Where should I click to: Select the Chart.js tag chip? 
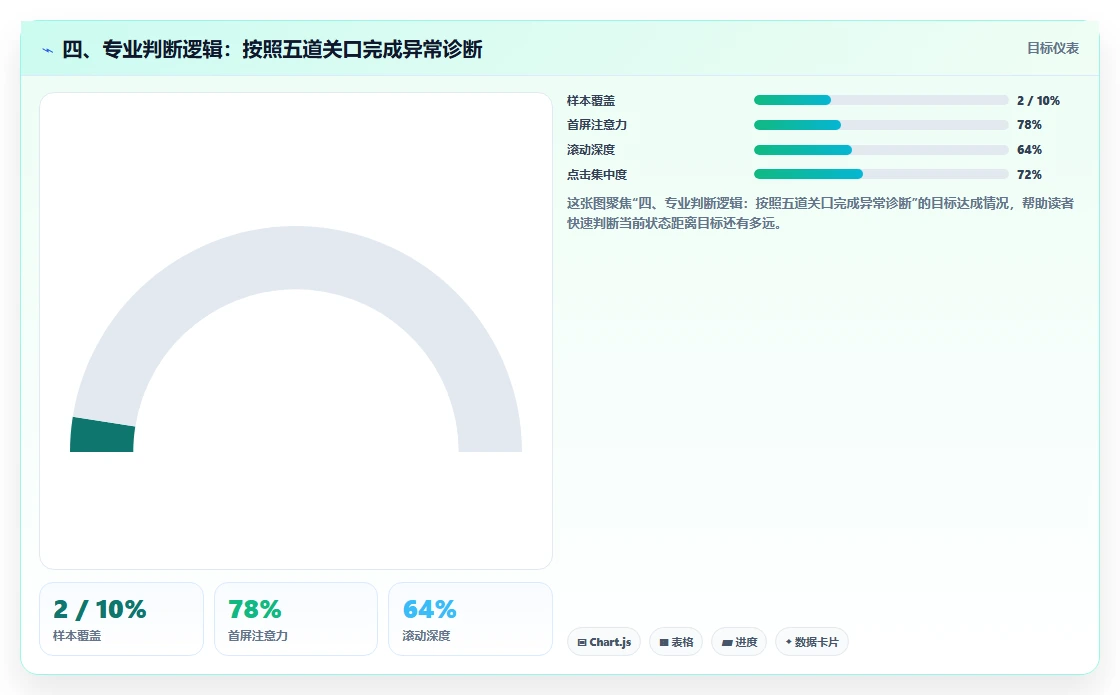click(604, 642)
